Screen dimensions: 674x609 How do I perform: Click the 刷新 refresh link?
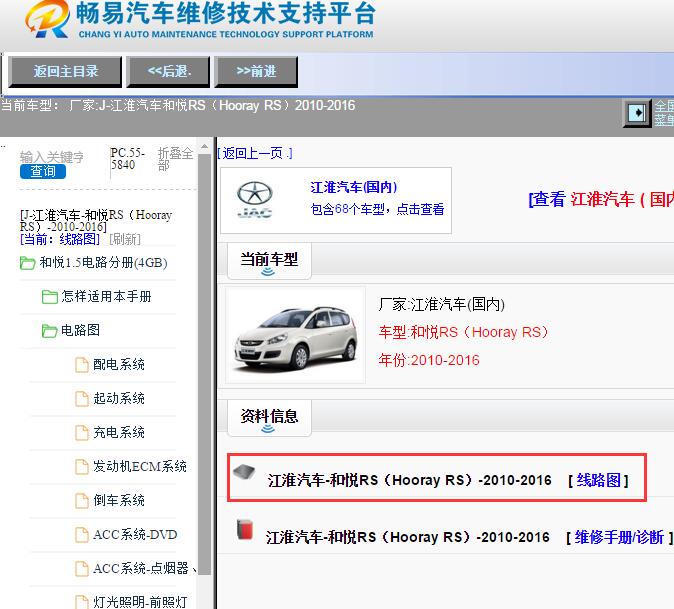click(125, 239)
